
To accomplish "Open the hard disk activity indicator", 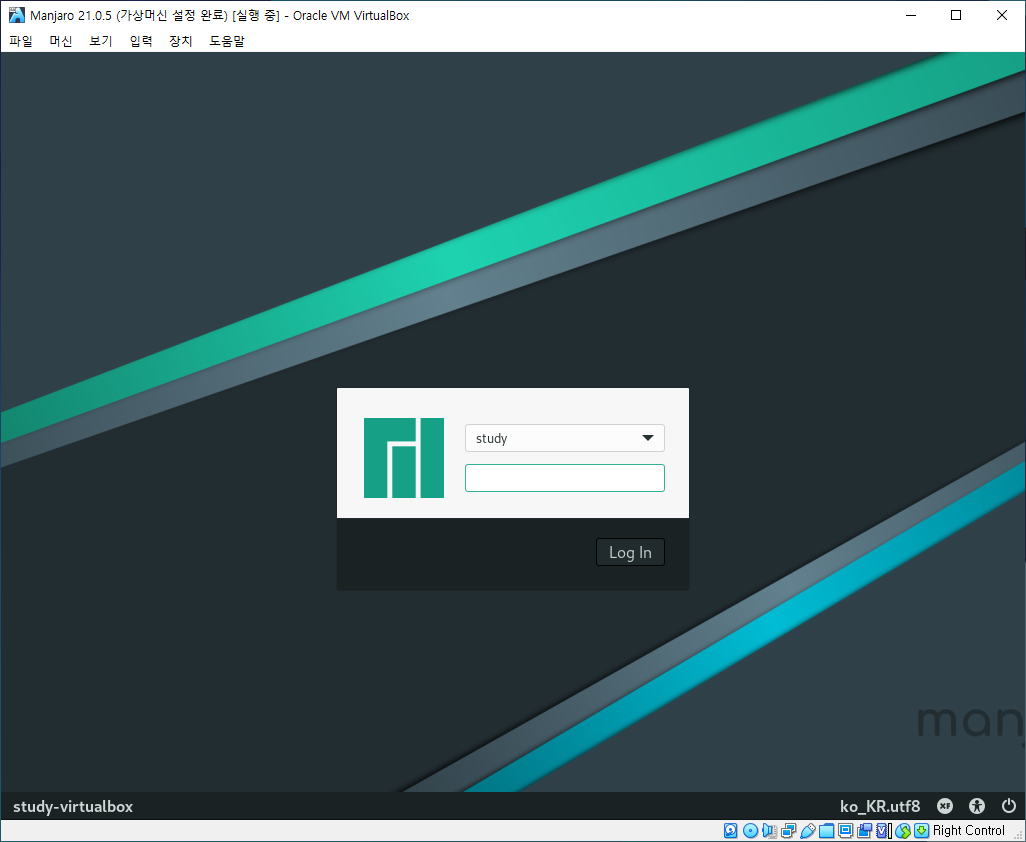I will click(x=730, y=831).
